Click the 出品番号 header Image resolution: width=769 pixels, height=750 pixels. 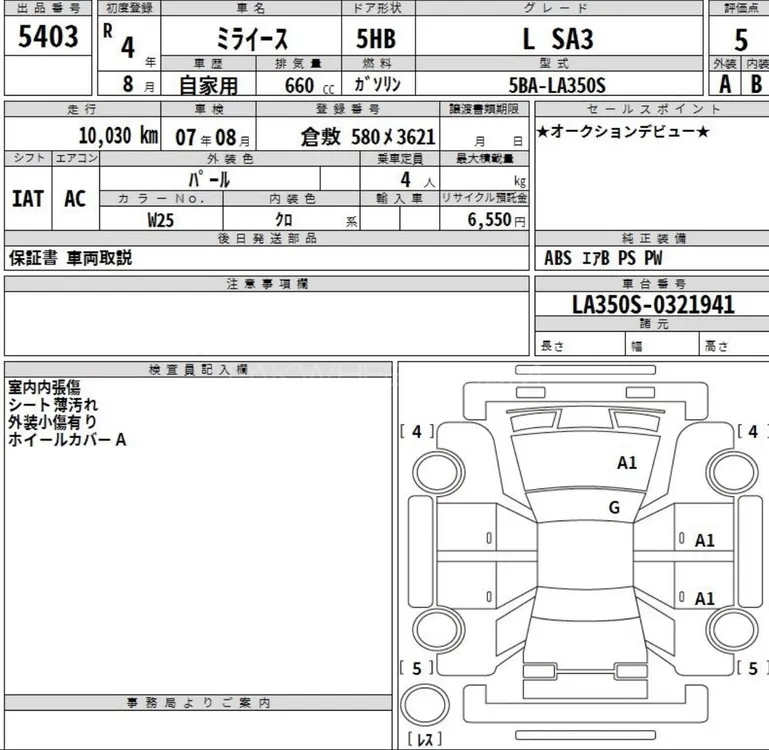[48, 8]
